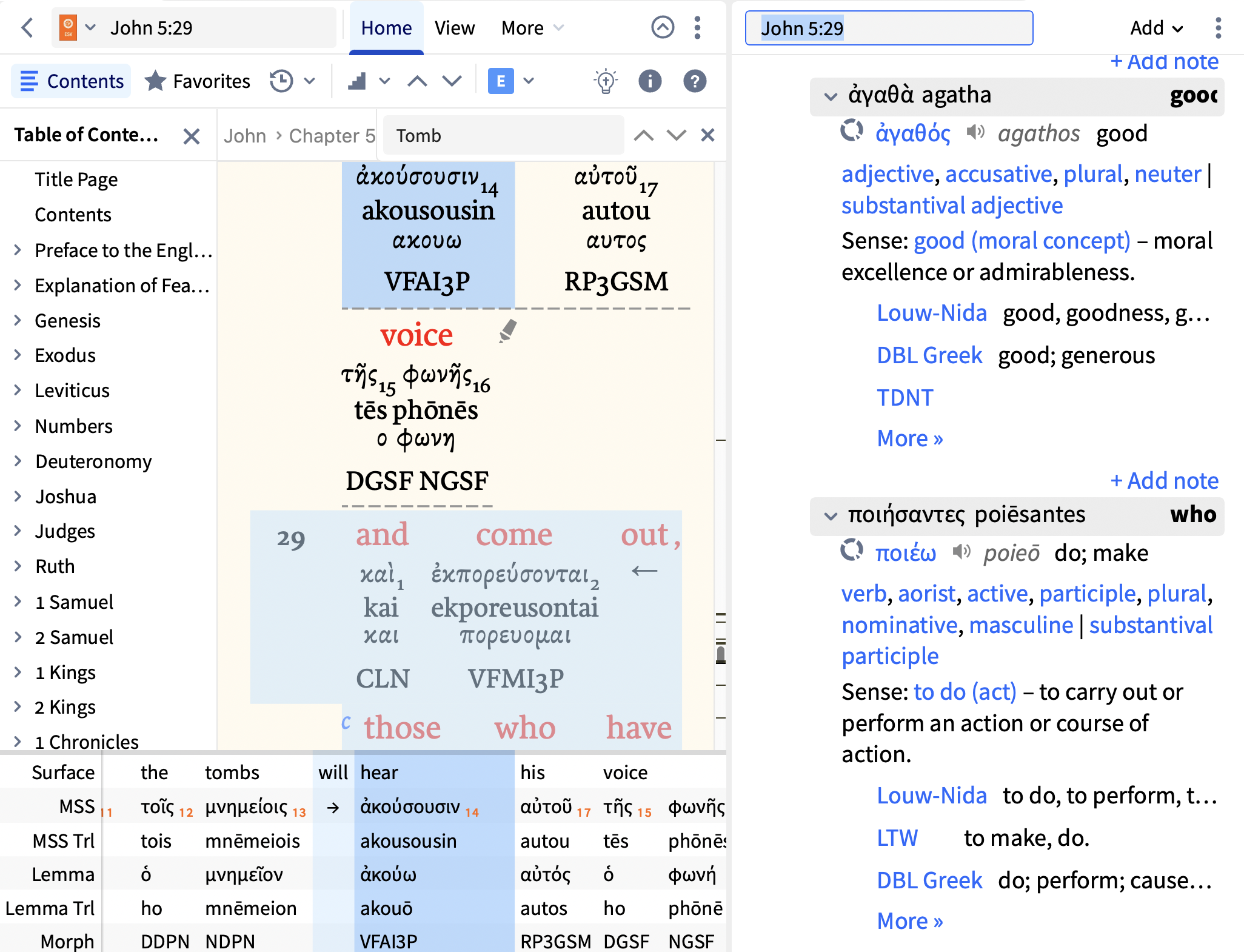Expand the Genesis tree item
The height and width of the screenshot is (952, 1244).
pos(18,320)
